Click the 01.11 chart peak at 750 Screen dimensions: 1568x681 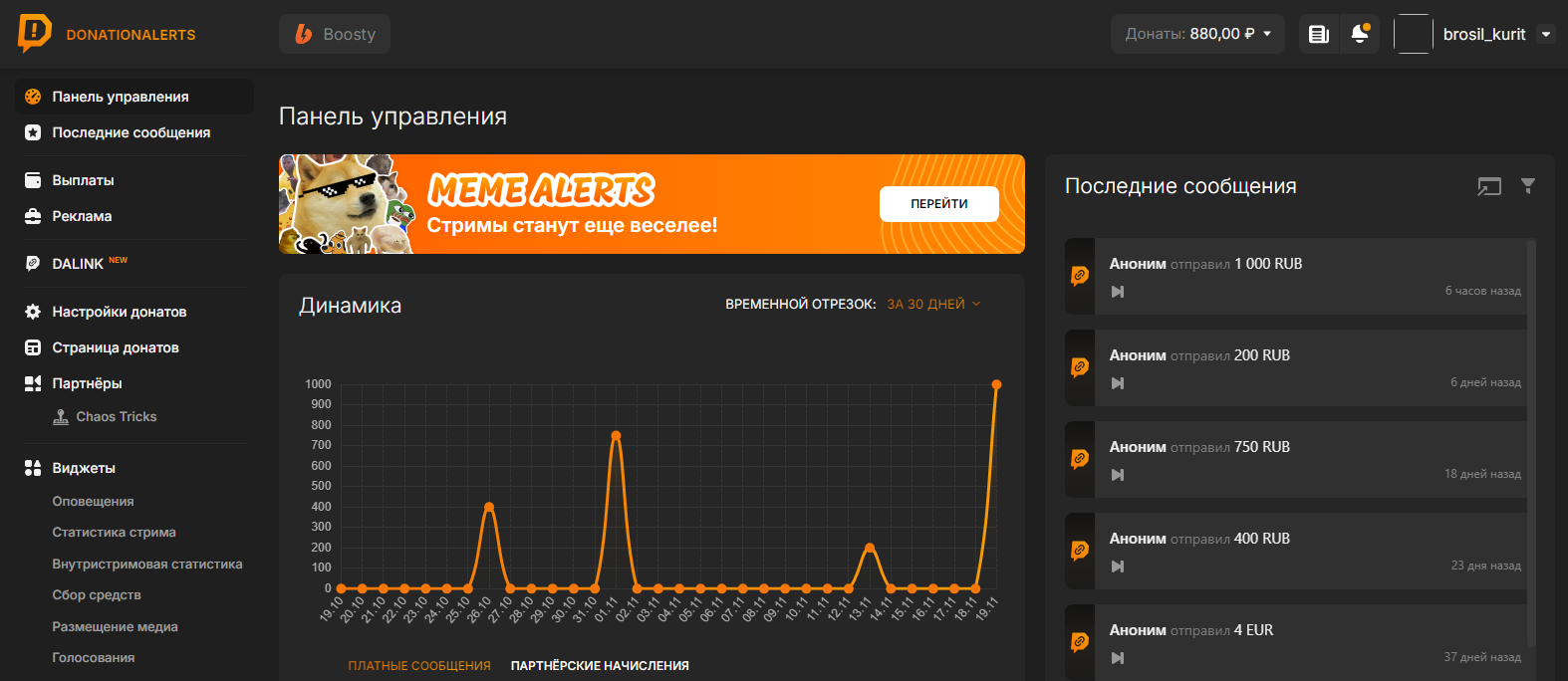(x=616, y=435)
